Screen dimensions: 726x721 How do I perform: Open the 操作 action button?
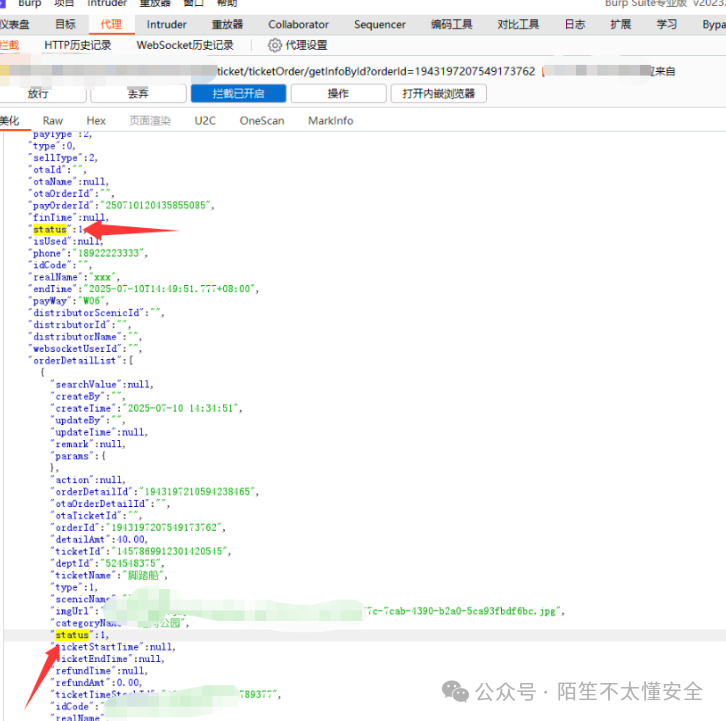338,94
